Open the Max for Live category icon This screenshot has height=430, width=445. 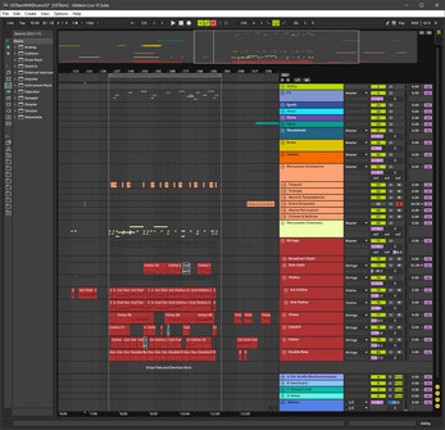pyautogui.click(x=8, y=105)
